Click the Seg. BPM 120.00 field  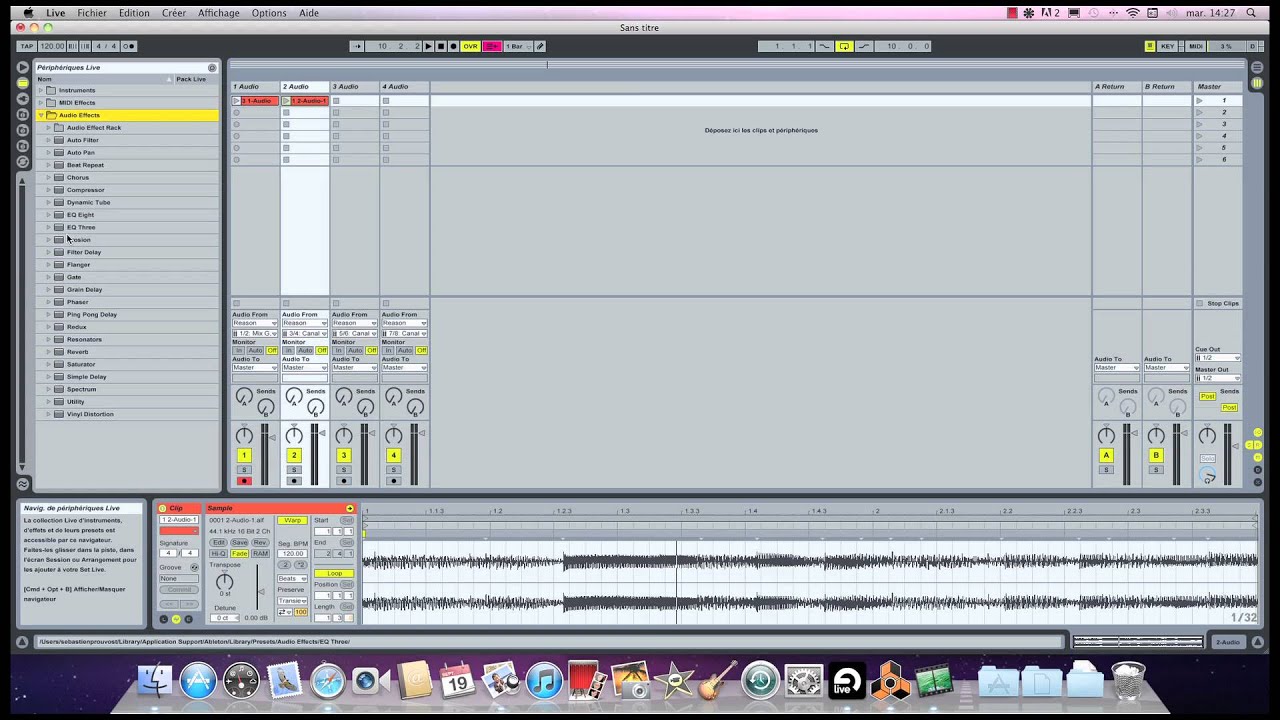292,553
